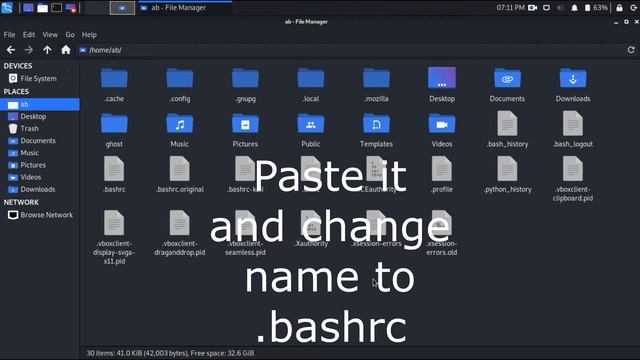Reload the current folder view

tap(631, 50)
